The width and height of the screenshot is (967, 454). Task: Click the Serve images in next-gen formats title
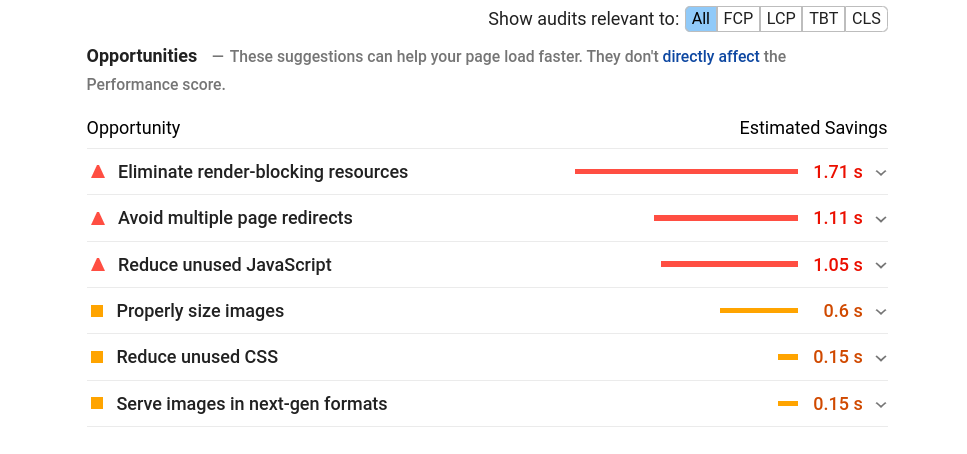[x=252, y=404]
